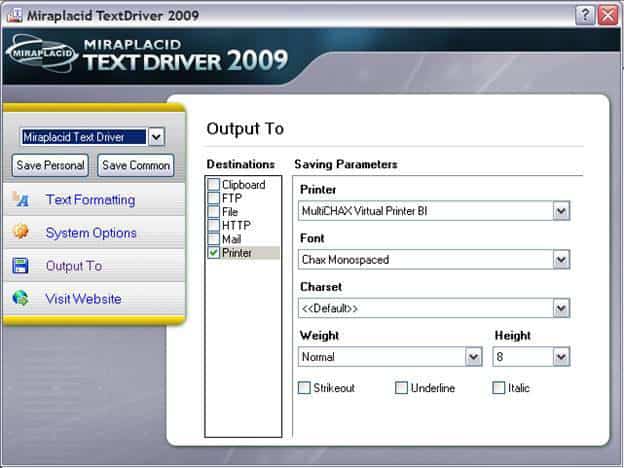Enable the Italic font checkbox
Screen dimensions: 624x468
[x=499, y=388]
